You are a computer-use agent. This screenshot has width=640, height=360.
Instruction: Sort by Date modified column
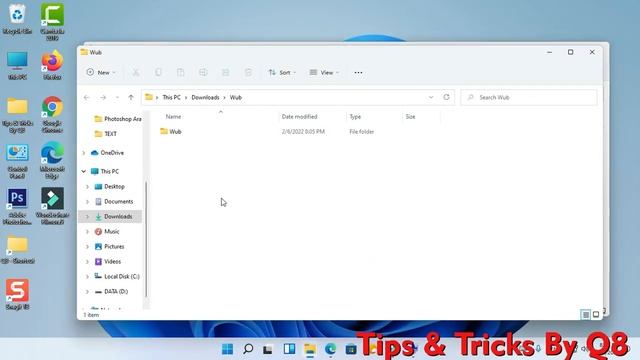pyautogui.click(x=299, y=117)
